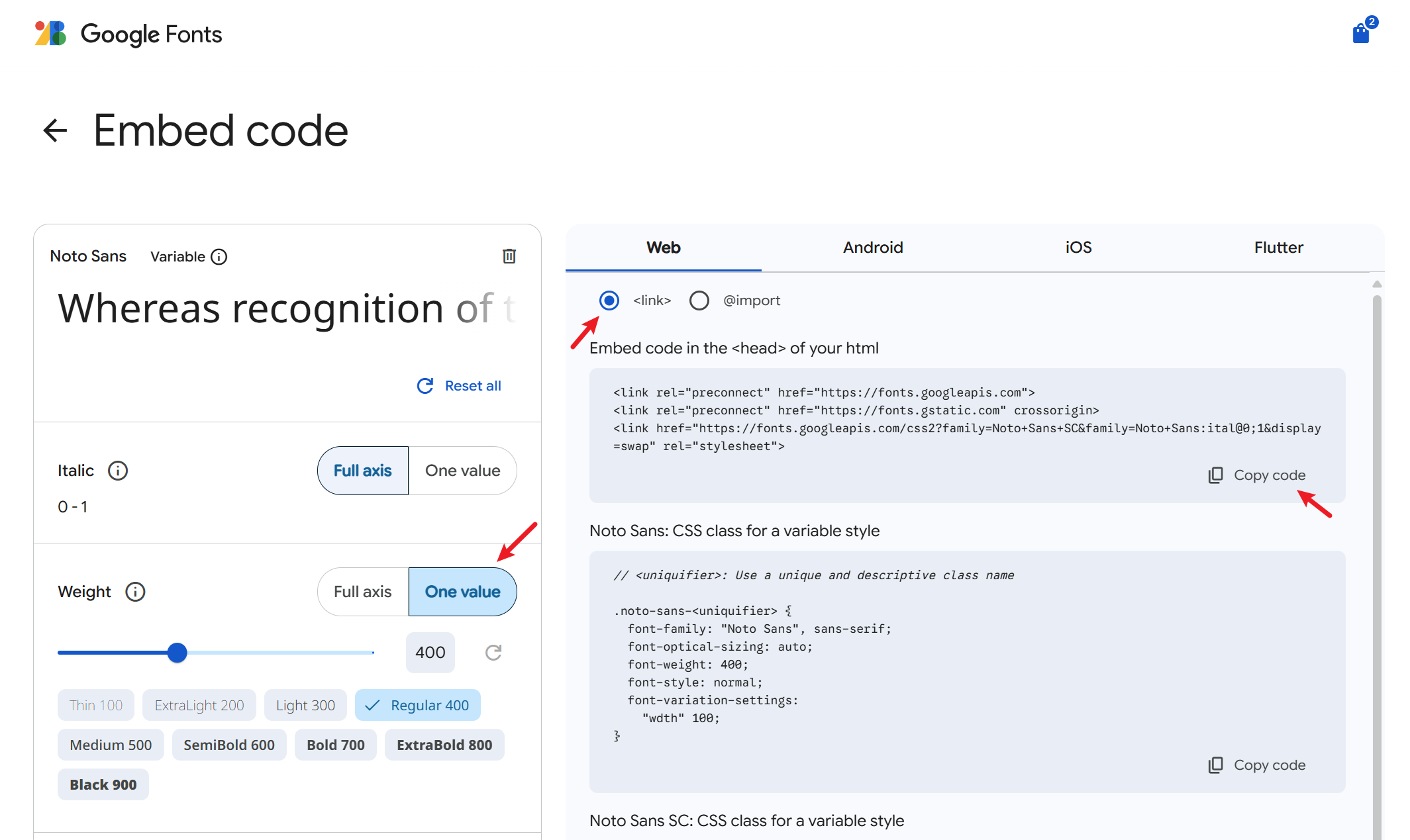The image size is (1410, 840).
Task: Choose the Thin 100 weight chip
Action: (96, 706)
